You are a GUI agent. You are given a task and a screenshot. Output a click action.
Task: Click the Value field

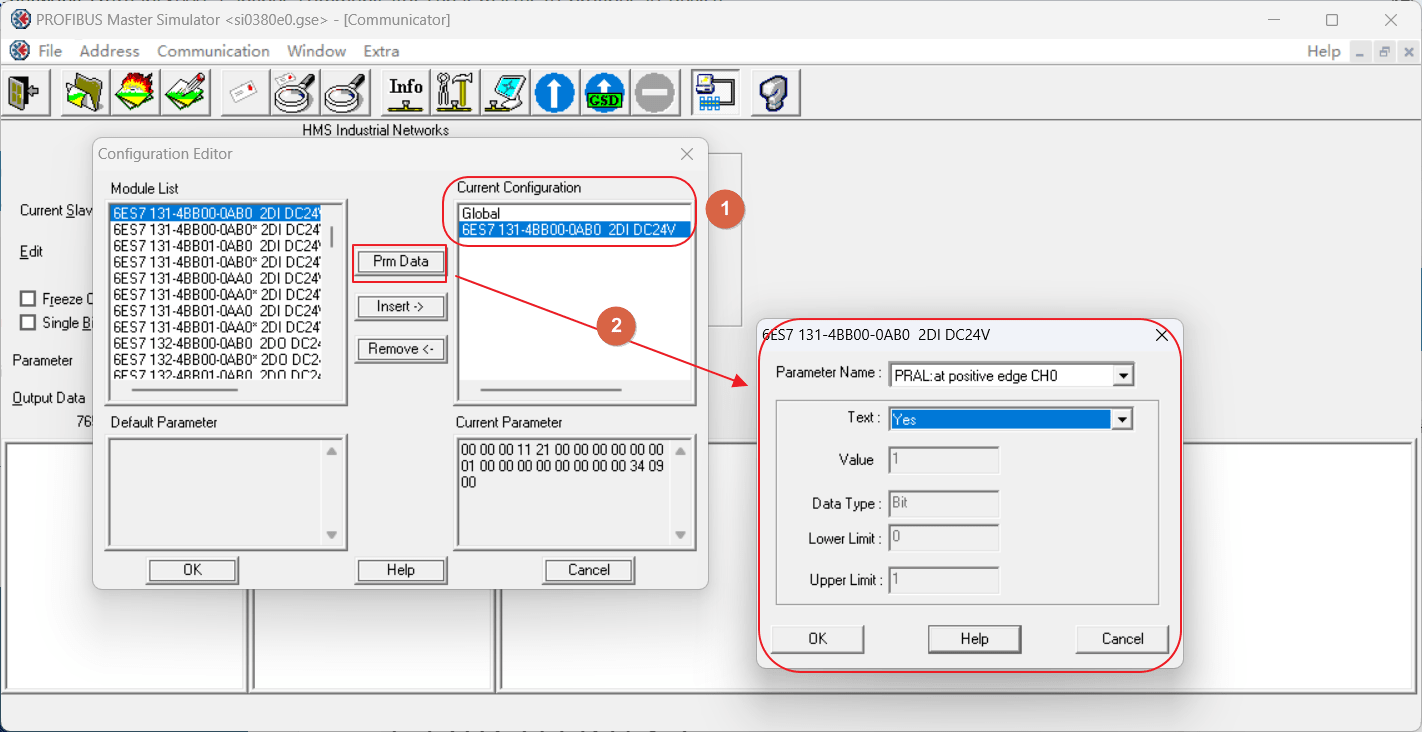coord(942,460)
